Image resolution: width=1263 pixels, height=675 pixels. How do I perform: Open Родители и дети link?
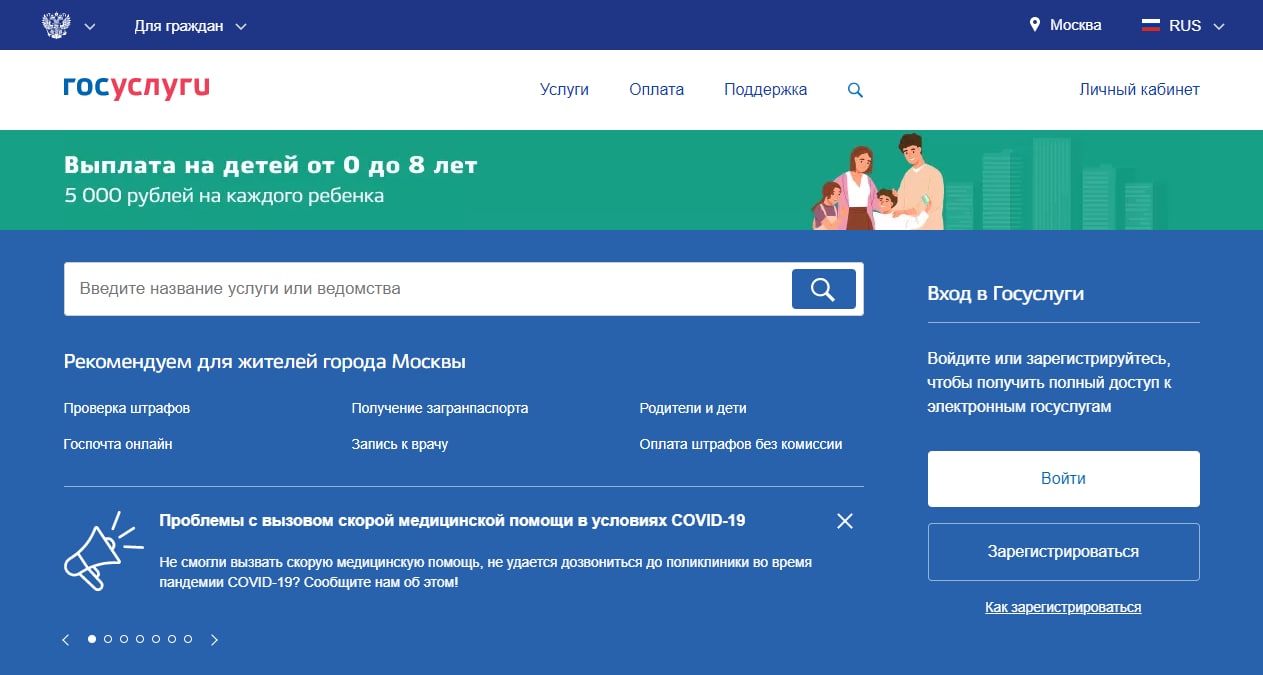[693, 408]
